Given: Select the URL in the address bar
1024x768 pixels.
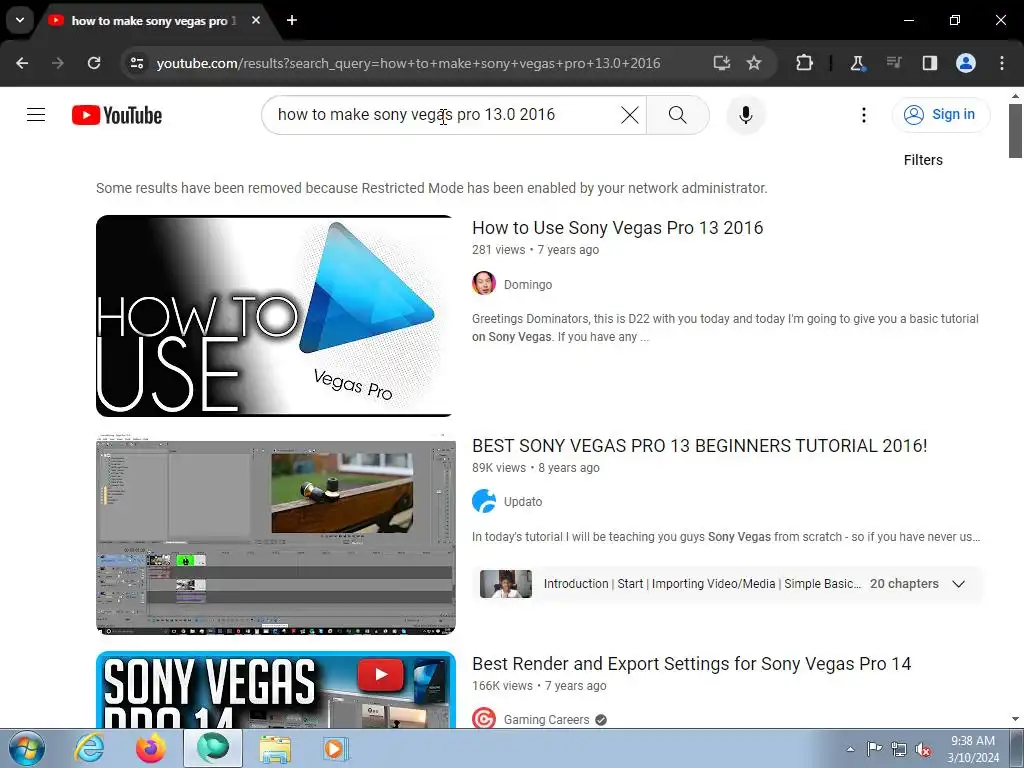Looking at the screenshot, I should (x=408, y=63).
